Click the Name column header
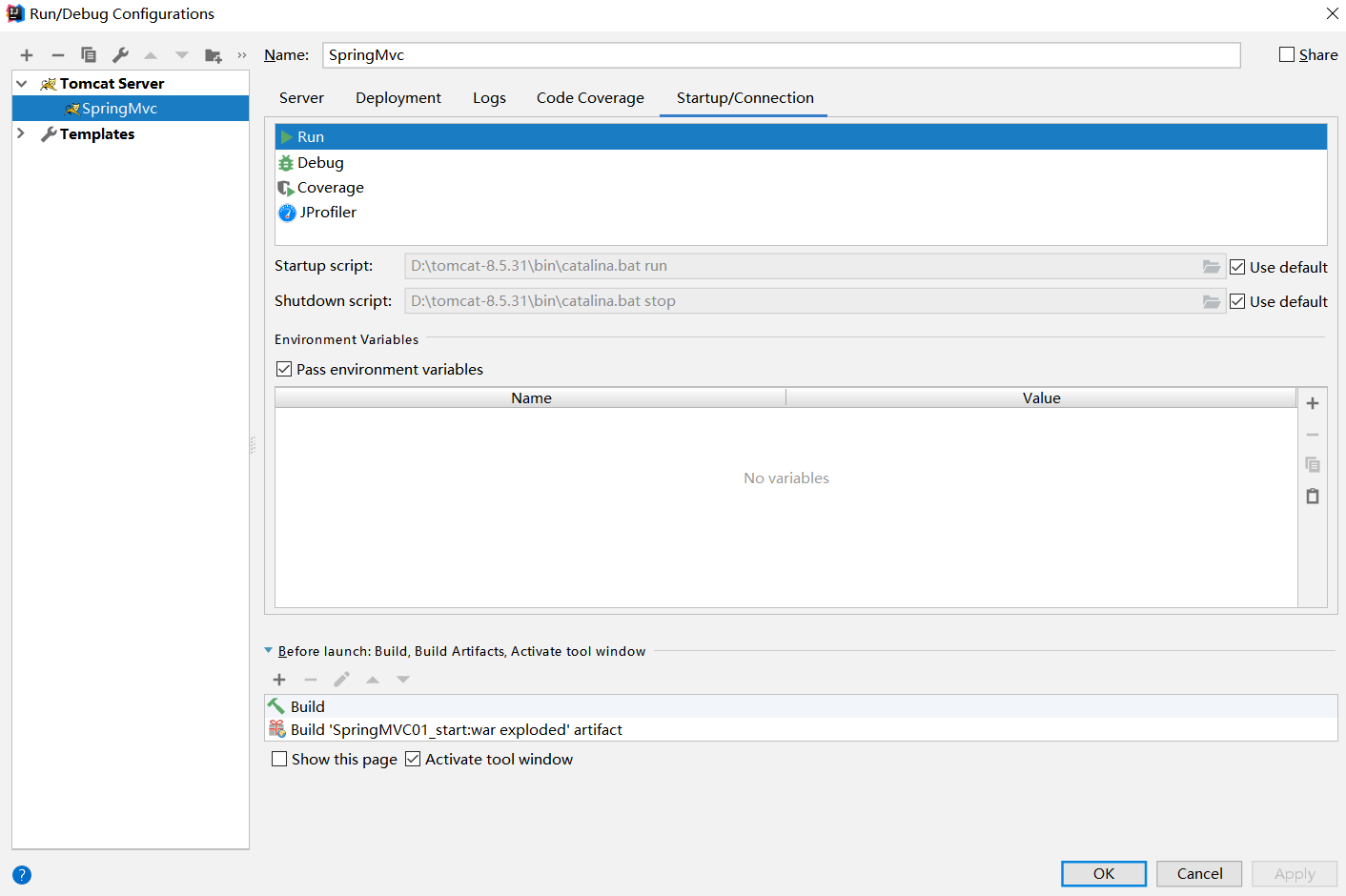 tap(531, 398)
